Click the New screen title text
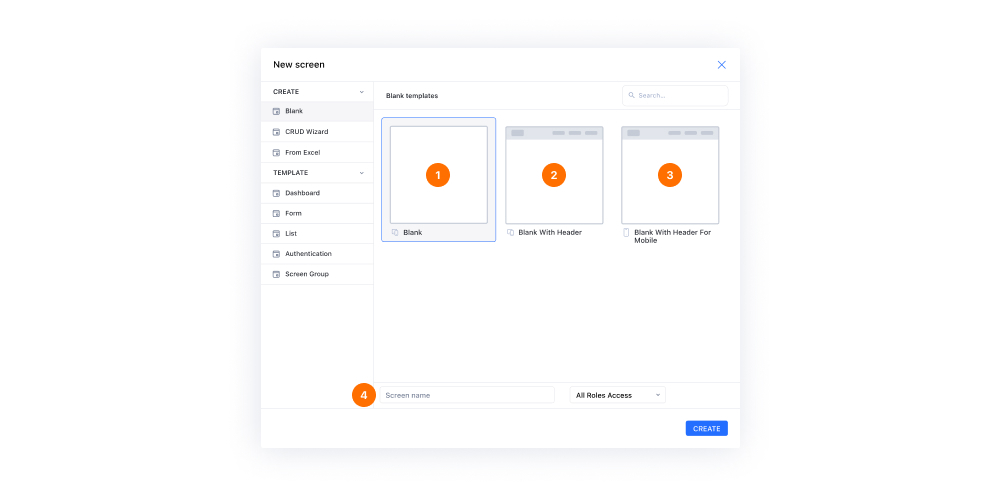1000x496 pixels. point(299,65)
